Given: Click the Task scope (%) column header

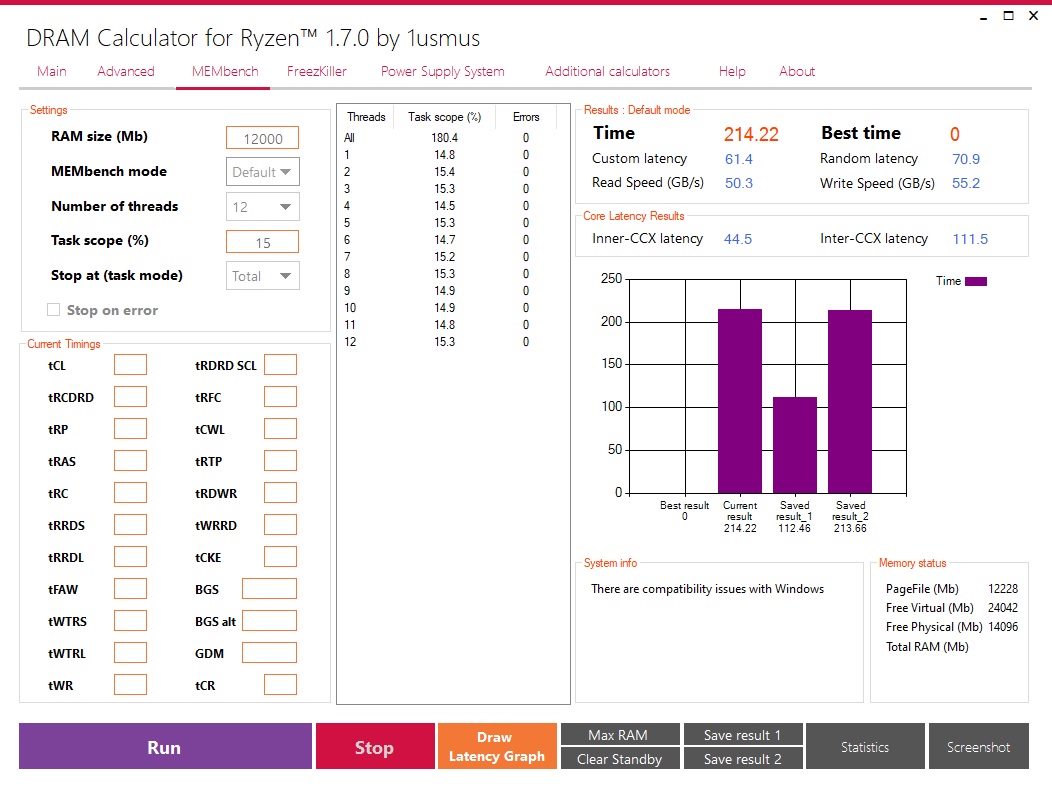Looking at the screenshot, I should click(444, 117).
